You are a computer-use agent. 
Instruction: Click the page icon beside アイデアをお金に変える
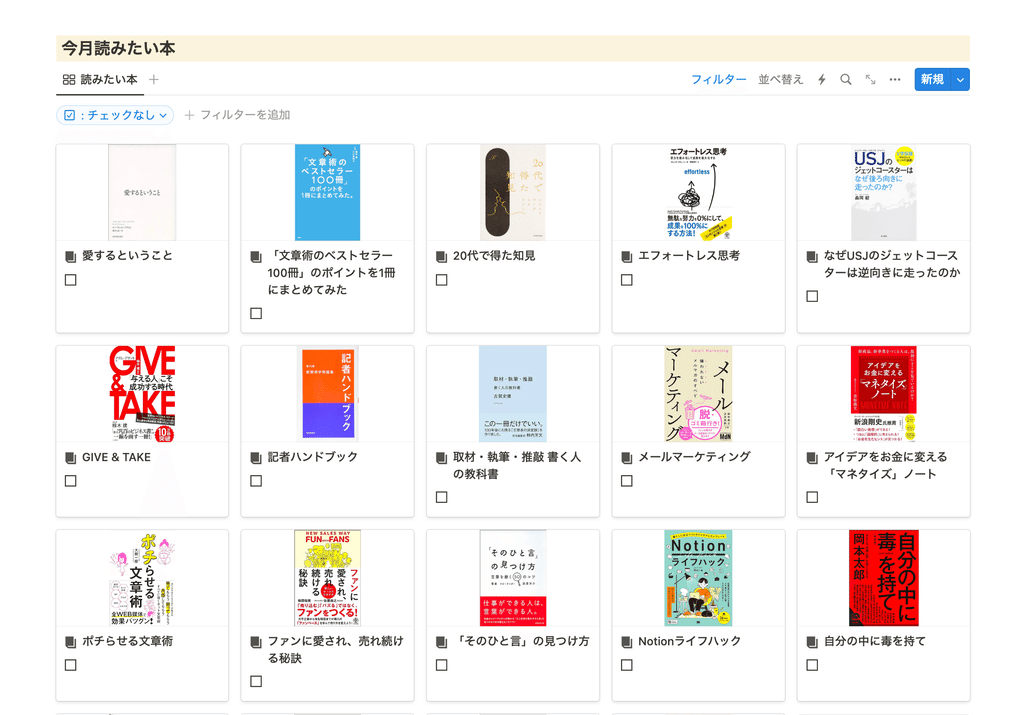[x=812, y=458]
